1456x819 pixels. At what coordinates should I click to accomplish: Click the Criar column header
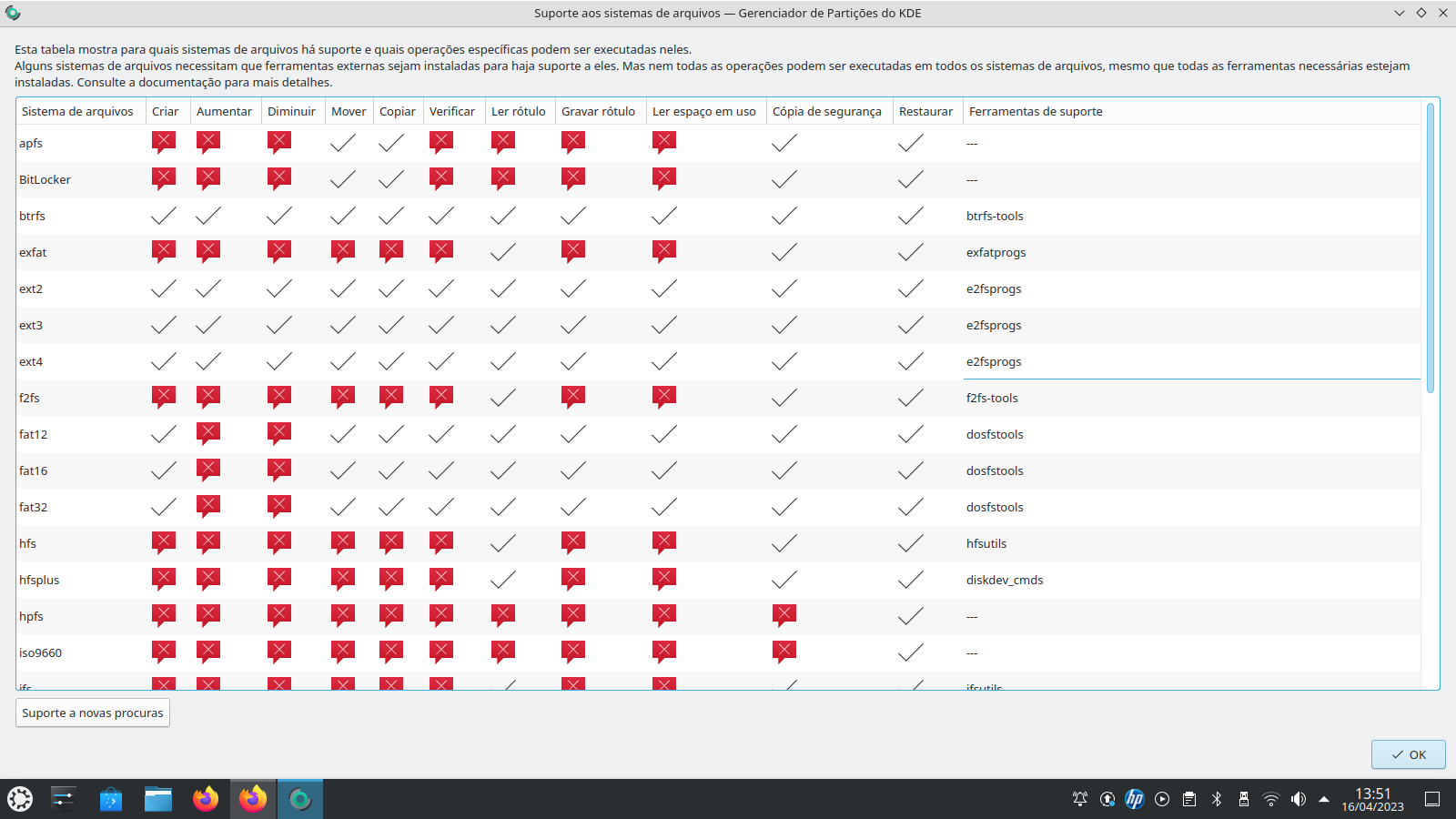tap(166, 111)
